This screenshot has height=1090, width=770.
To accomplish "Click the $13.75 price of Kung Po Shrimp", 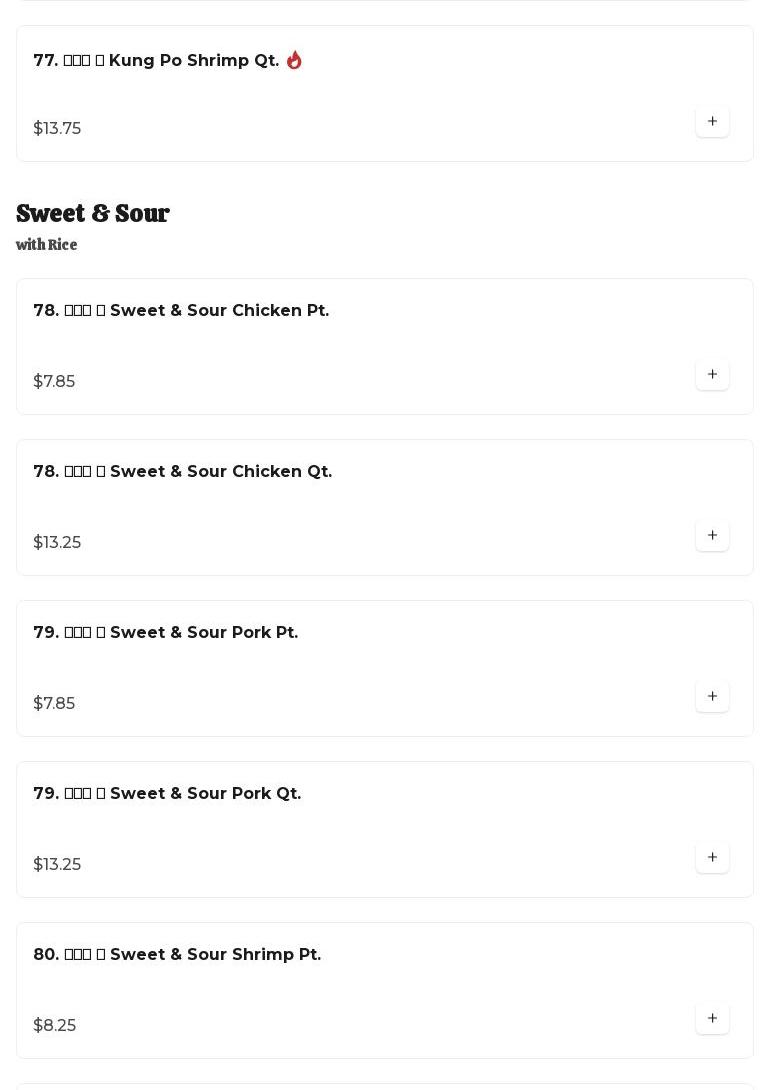I will click(57, 129).
